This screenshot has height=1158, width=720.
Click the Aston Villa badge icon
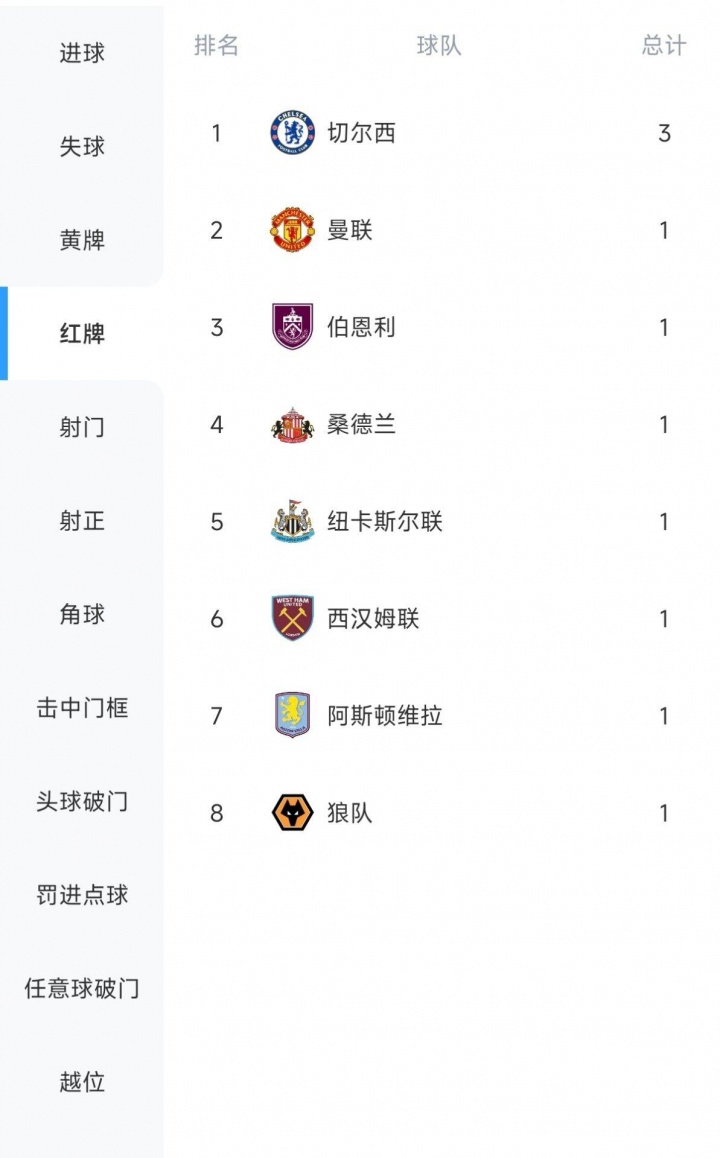click(292, 716)
